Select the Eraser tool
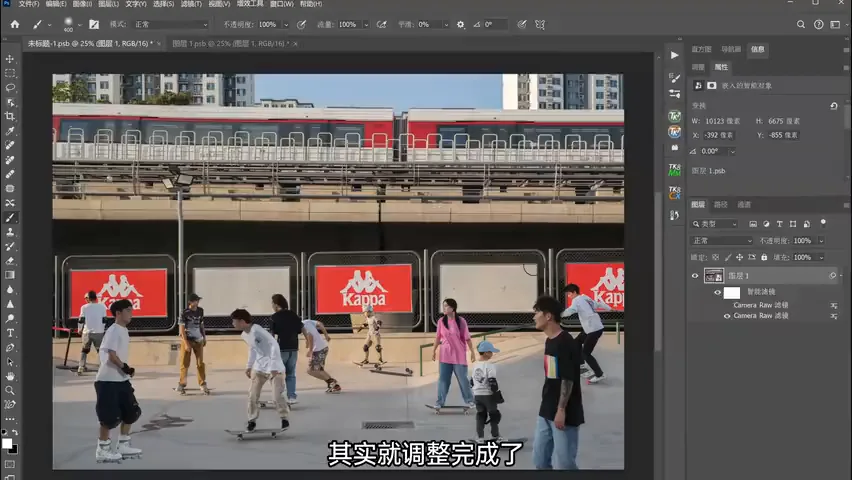Image resolution: width=852 pixels, height=480 pixels. click(x=10, y=261)
